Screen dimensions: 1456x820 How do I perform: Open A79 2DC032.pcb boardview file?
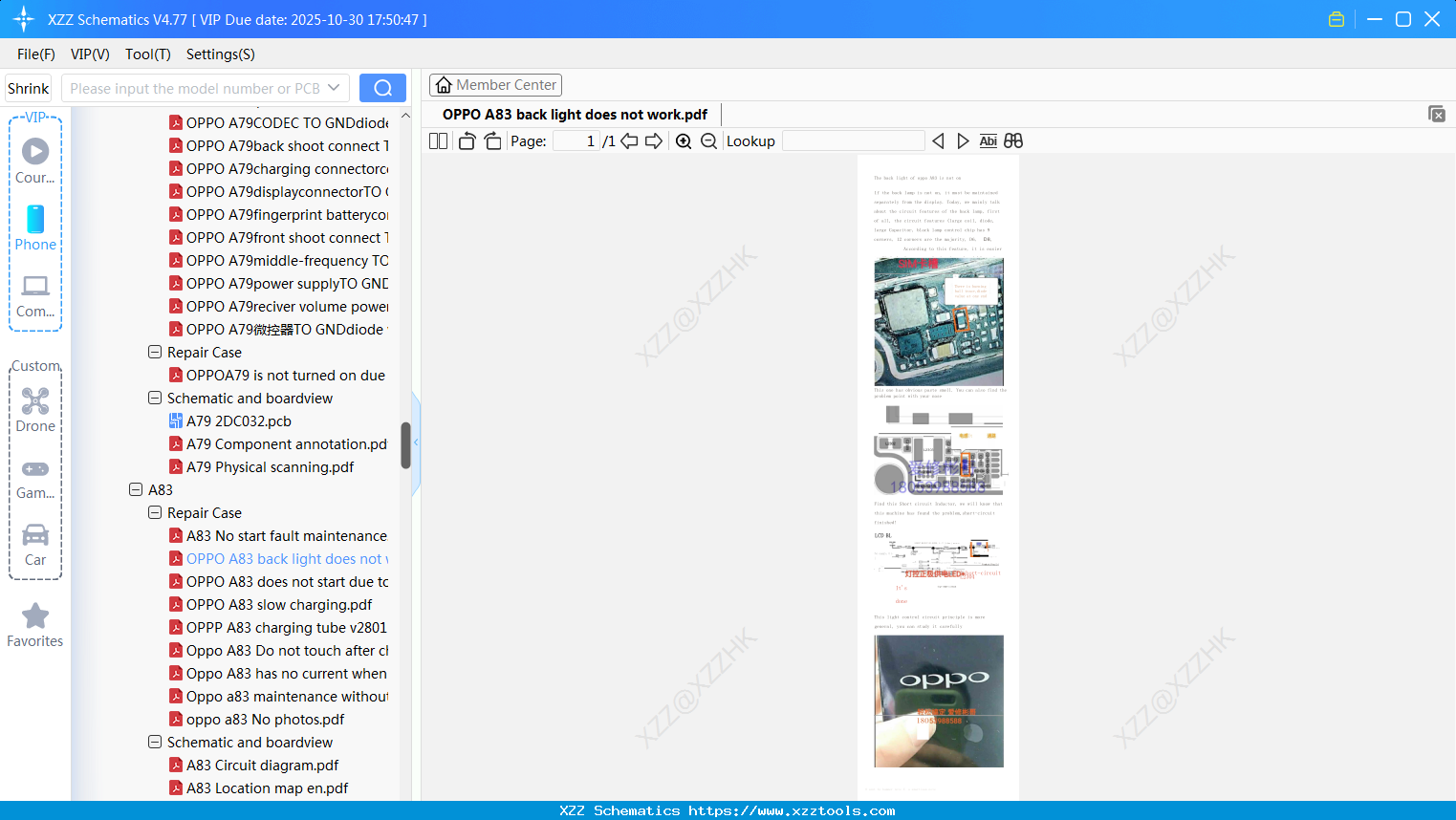(239, 421)
